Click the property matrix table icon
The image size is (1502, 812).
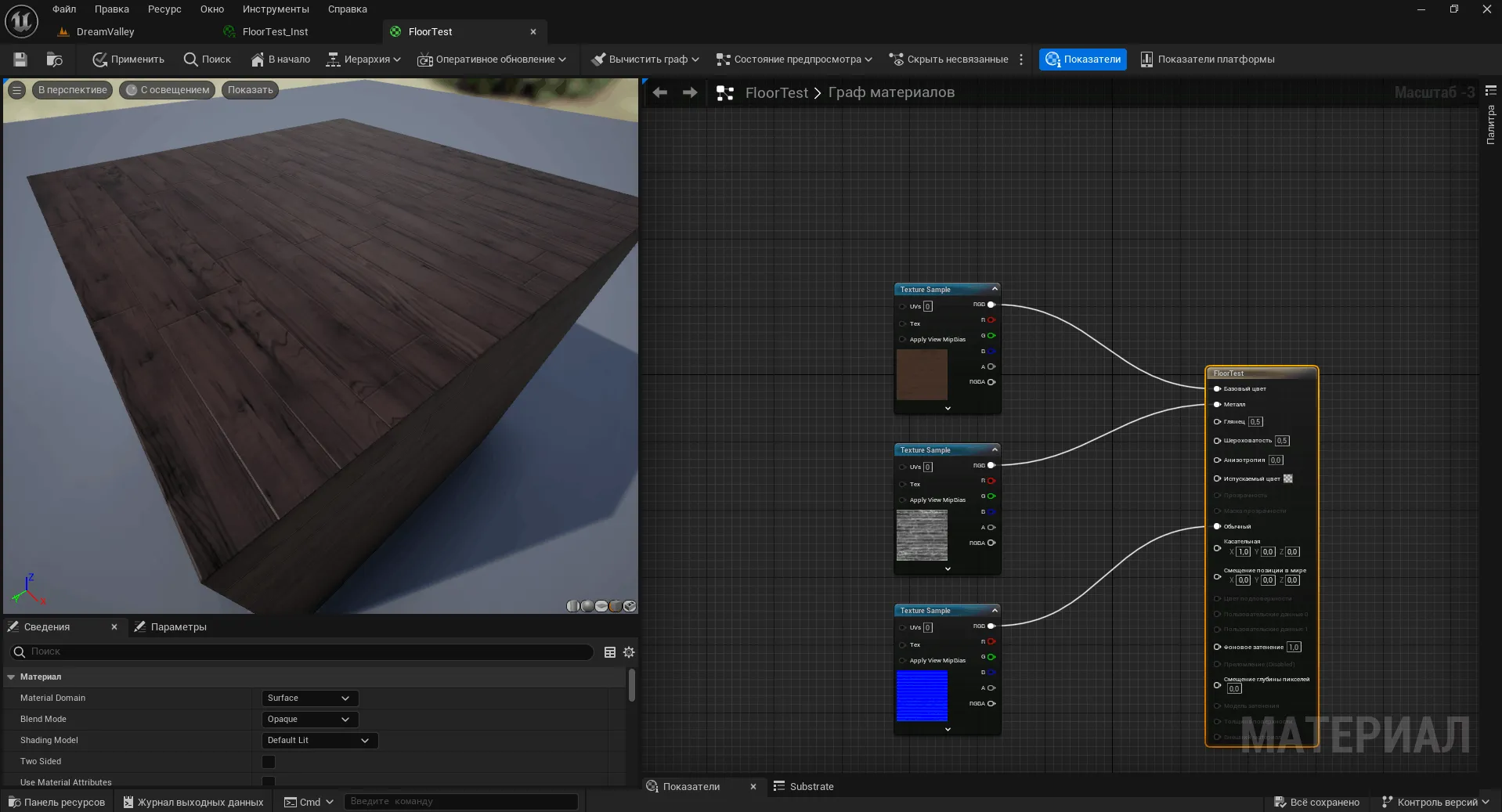610,652
